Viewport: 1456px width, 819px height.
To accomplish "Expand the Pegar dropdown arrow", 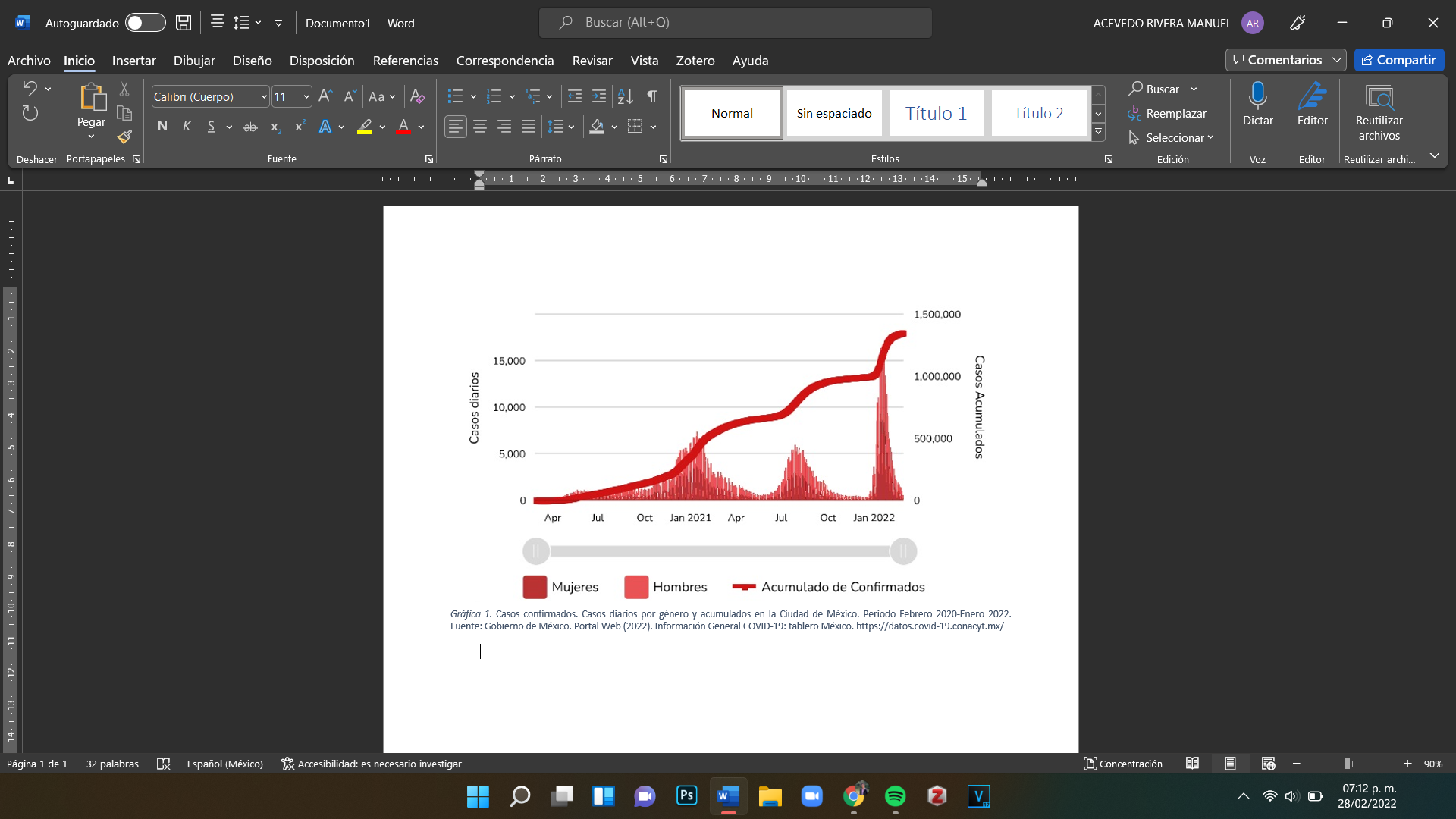I will tap(91, 136).
